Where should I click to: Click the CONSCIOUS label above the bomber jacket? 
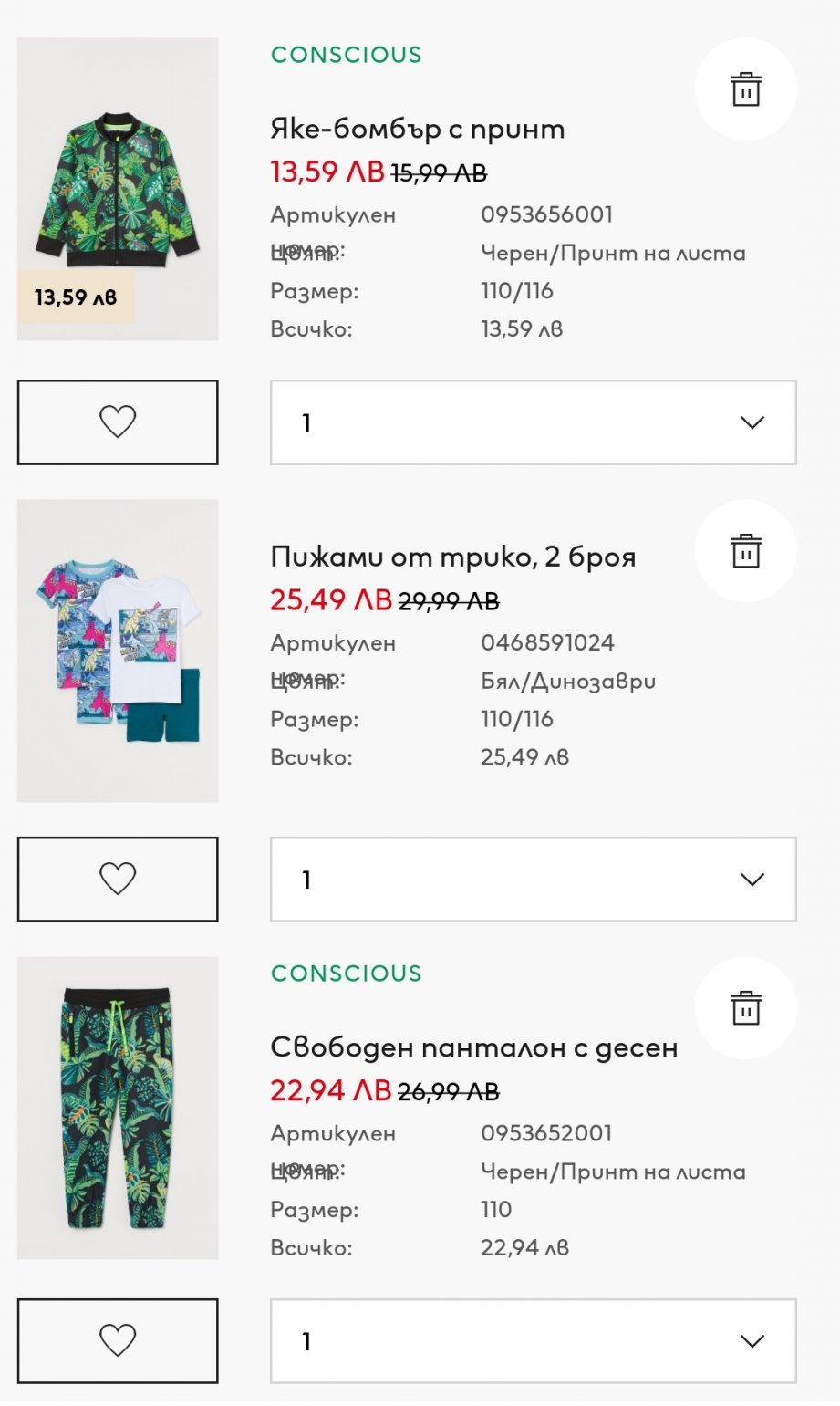coord(346,55)
